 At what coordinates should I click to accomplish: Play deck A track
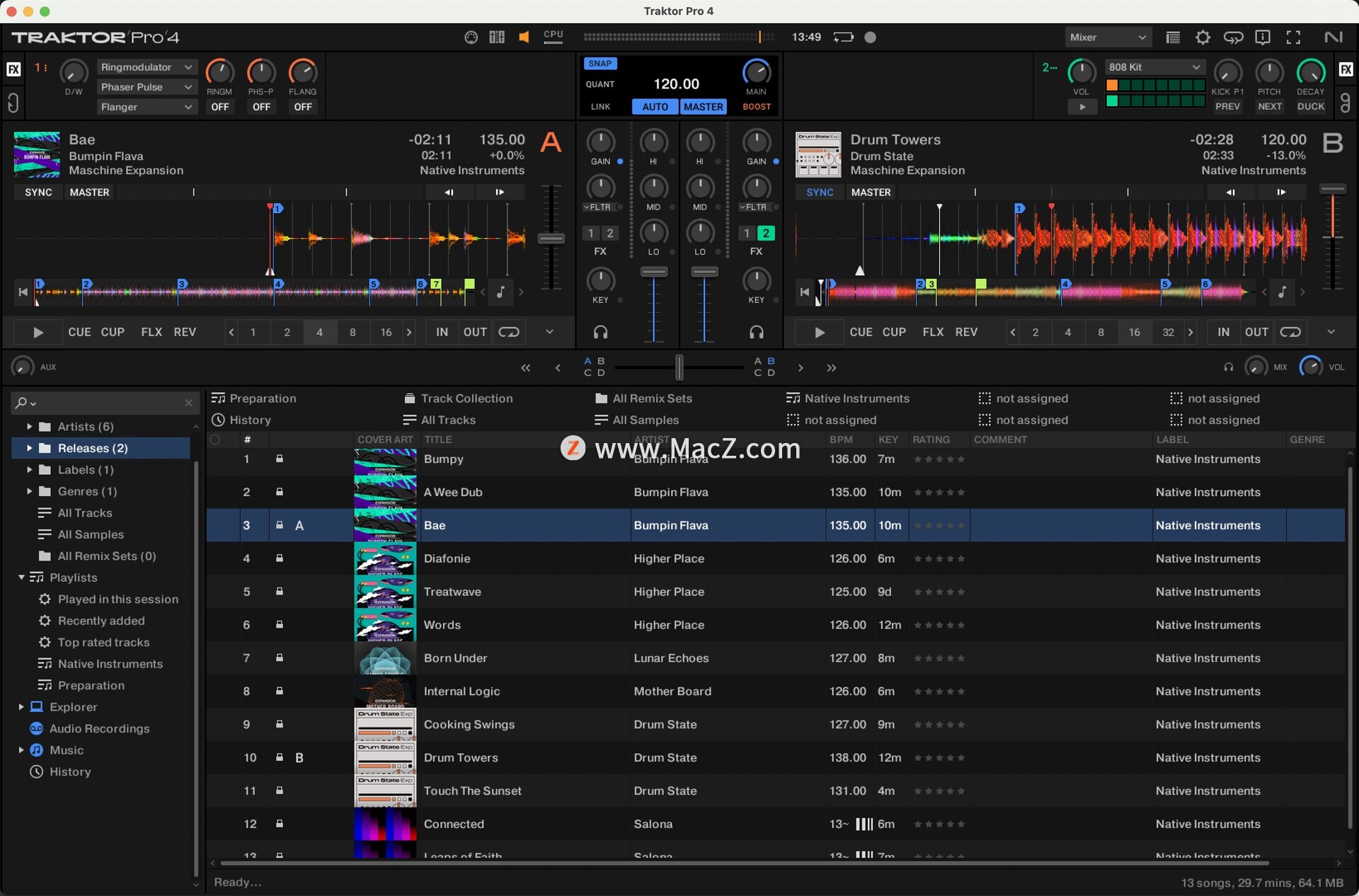pyautogui.click(x=38, y=332)
